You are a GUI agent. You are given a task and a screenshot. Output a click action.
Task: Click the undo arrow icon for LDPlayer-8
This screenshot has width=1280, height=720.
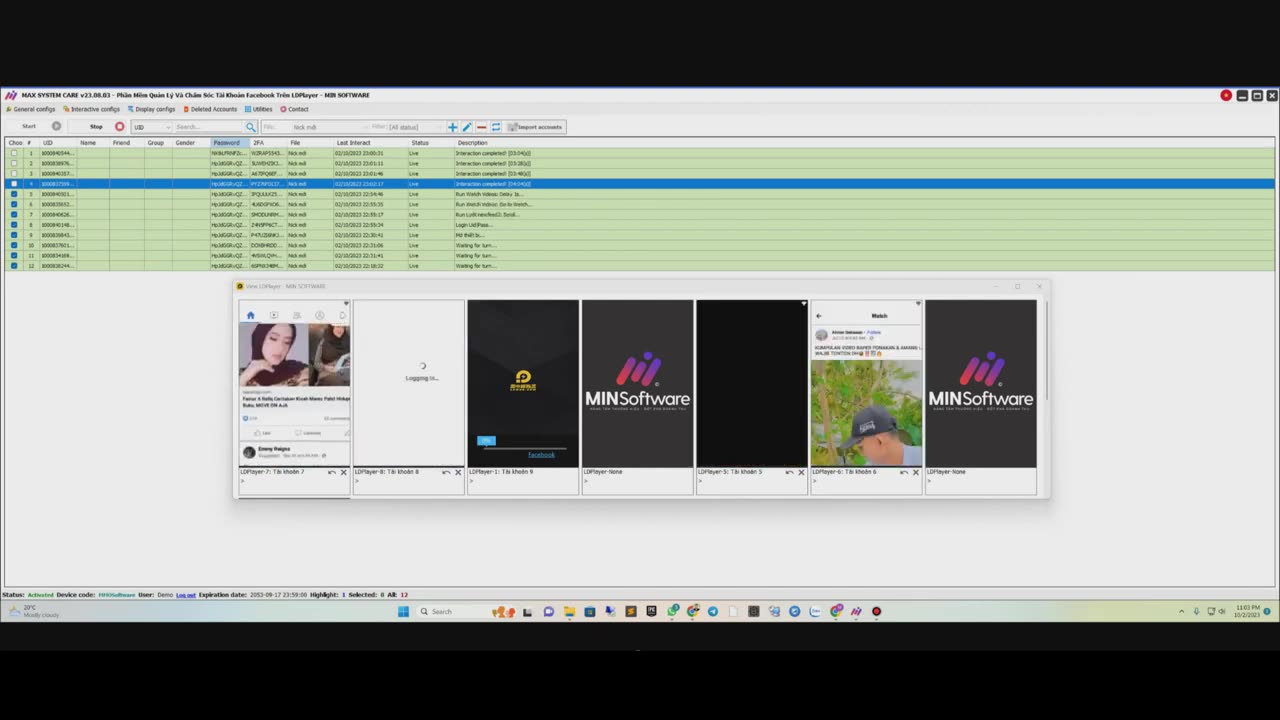[446, 472]
